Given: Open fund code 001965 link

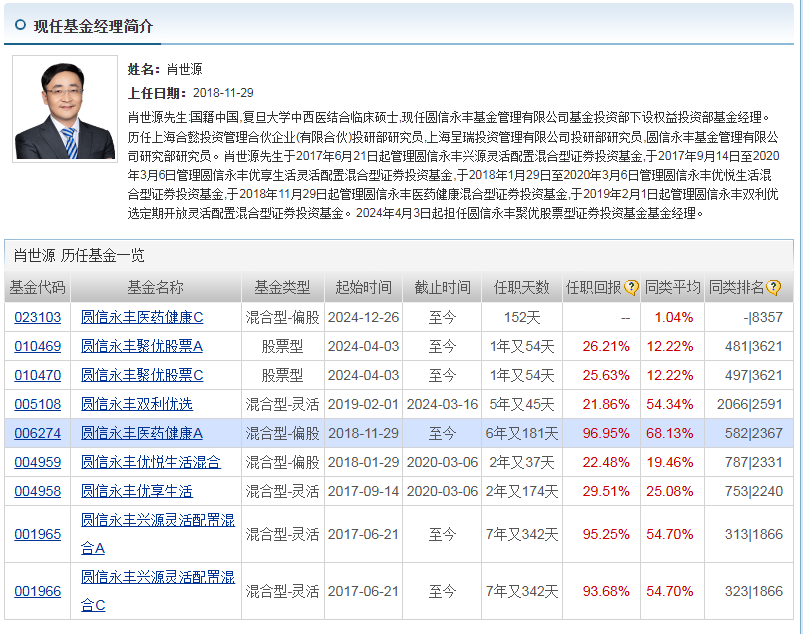Looking at the screenshot, I should (37, 535).
